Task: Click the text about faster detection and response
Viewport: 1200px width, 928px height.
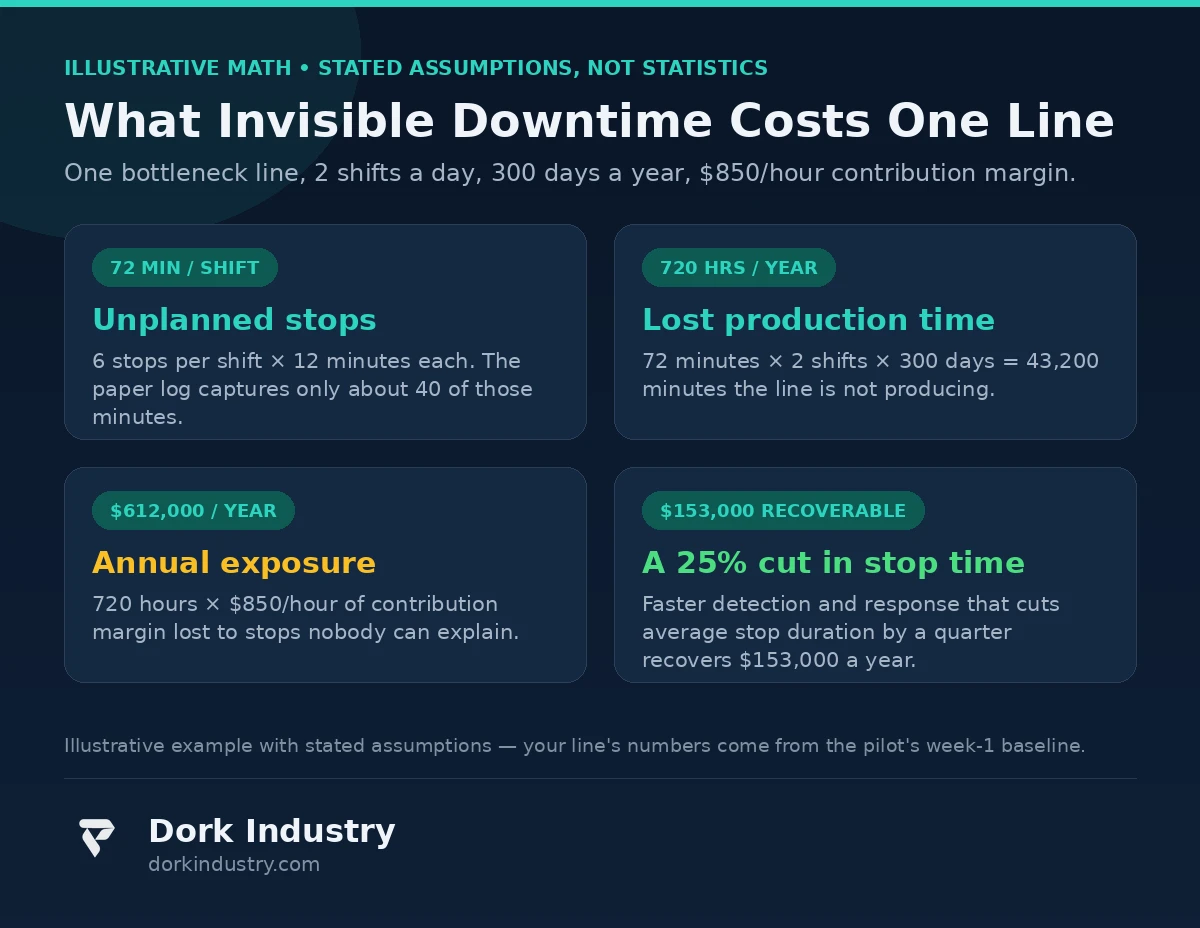Action: pyautogui.click(x=851, y=632)
